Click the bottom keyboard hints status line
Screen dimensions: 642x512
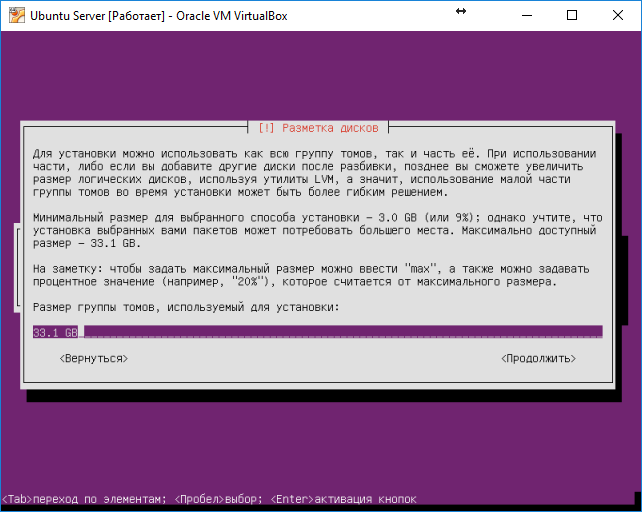[209, 499]
